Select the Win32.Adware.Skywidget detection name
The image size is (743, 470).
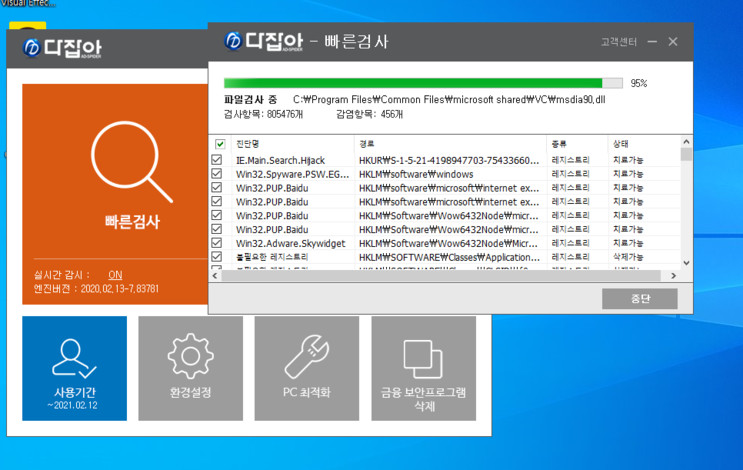point(290,244)
